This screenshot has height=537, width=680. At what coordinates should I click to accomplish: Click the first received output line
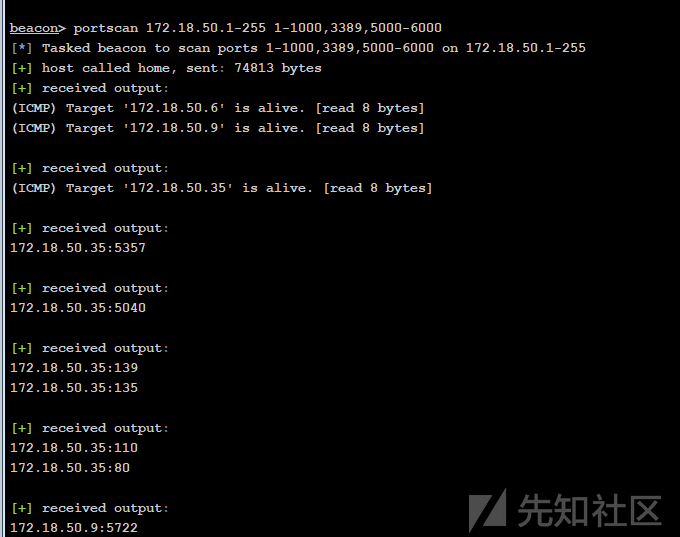pyautogui.click(x=90, y=88)
